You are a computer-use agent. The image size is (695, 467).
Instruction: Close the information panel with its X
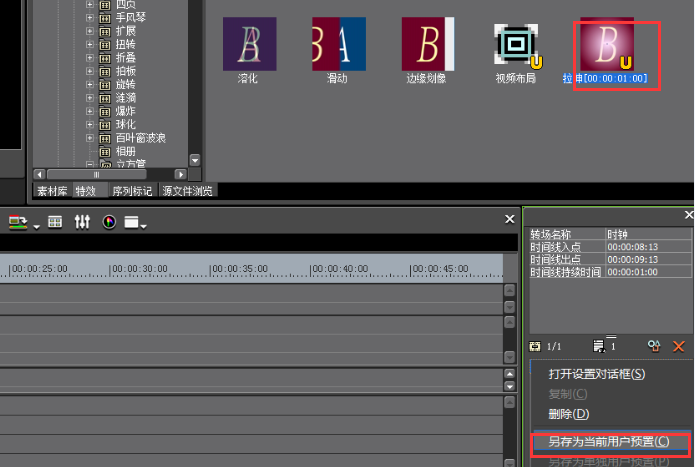click(689, 215)
